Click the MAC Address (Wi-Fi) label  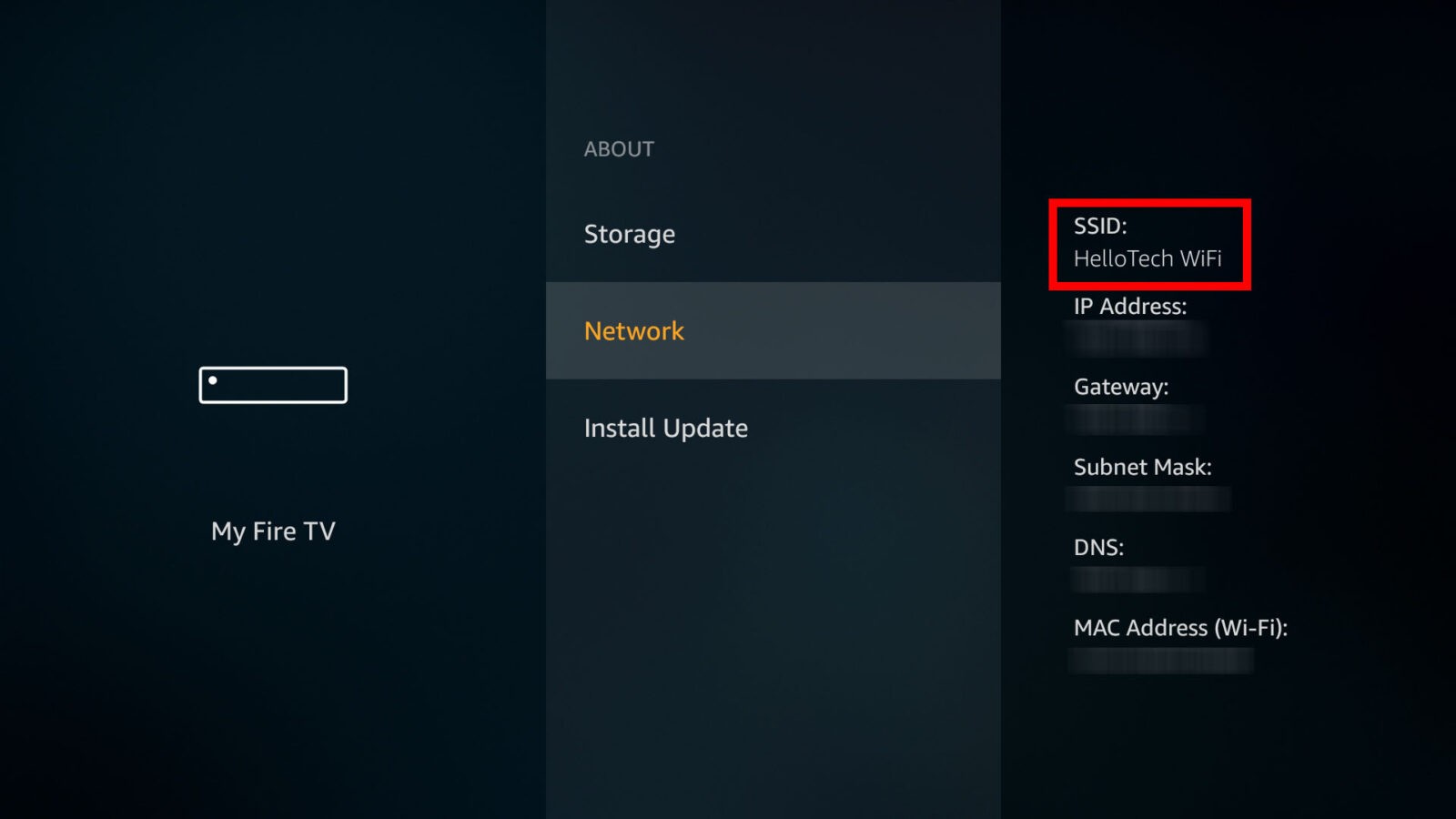(1180, 628)
